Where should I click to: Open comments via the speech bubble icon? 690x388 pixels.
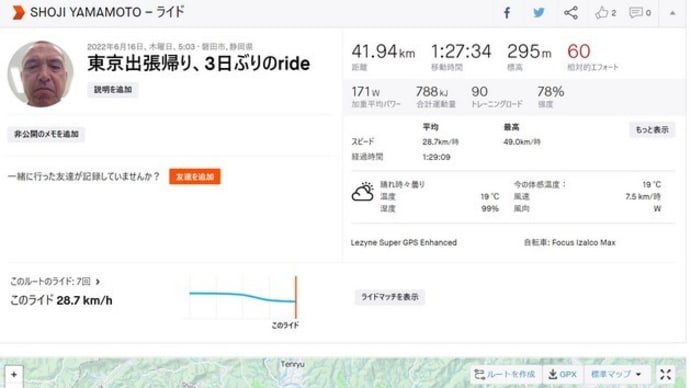coord(635,13)
